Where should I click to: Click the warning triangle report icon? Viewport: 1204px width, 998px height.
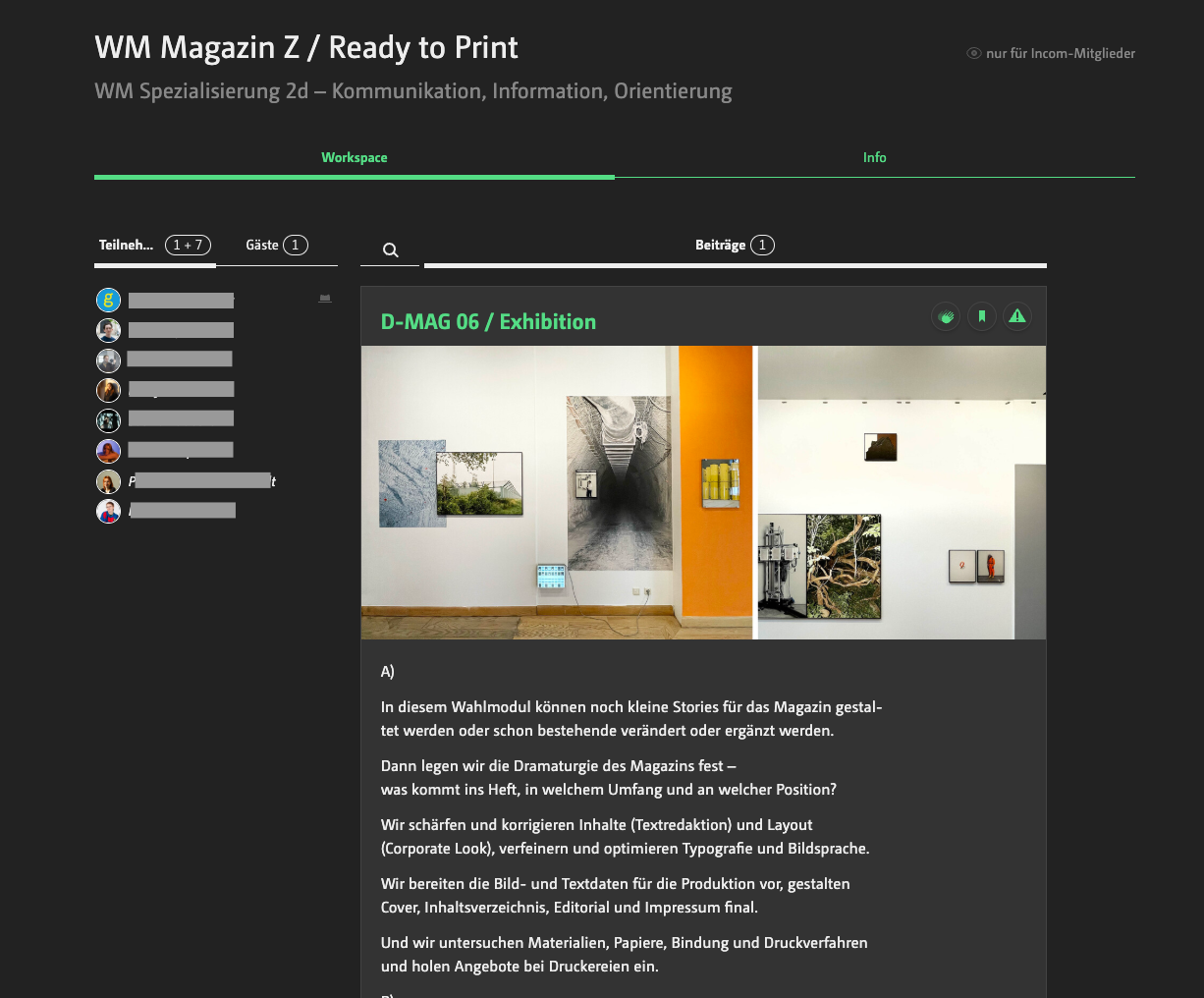[1017, 316]
